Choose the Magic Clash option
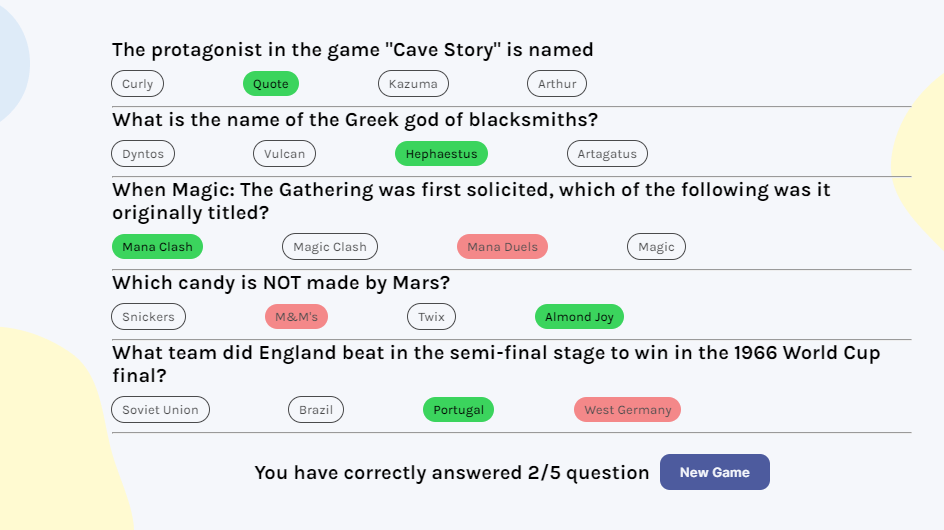 click(330, 247)
